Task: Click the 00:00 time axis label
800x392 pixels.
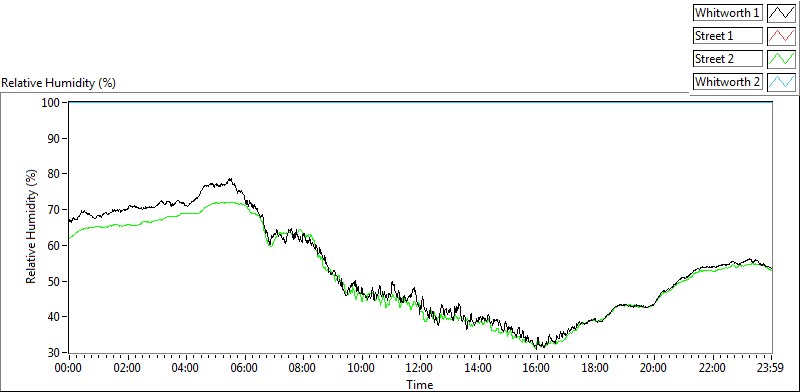Action: click(x=69, y=367)
